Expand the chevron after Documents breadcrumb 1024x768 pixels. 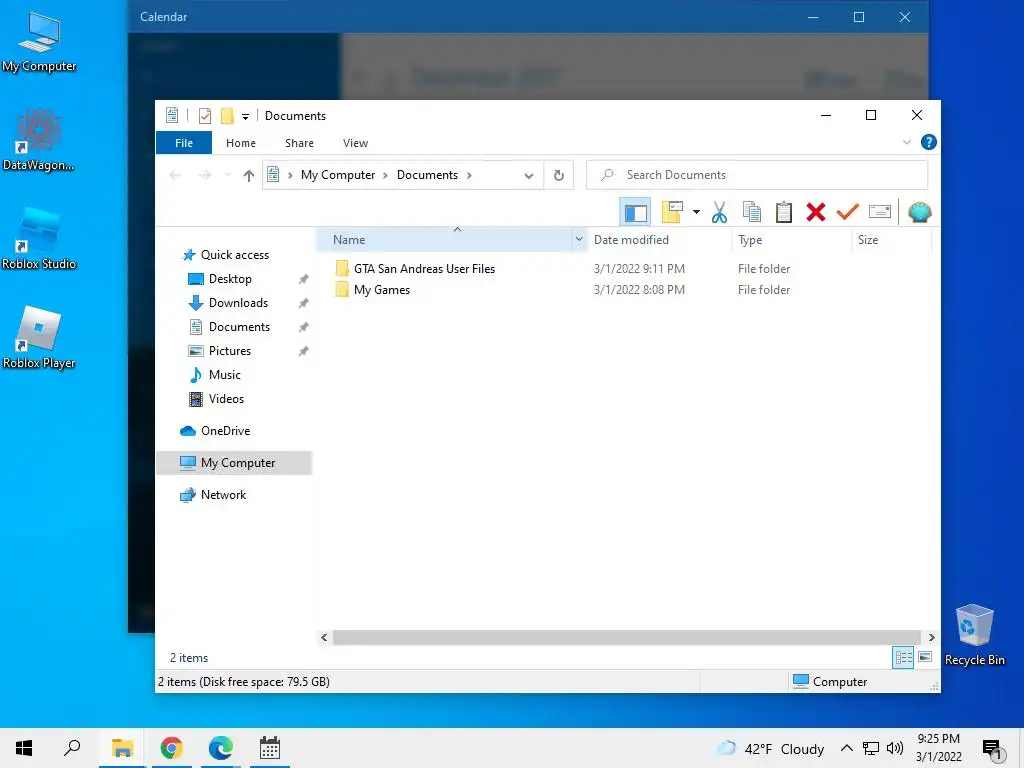tap(469, 175)
